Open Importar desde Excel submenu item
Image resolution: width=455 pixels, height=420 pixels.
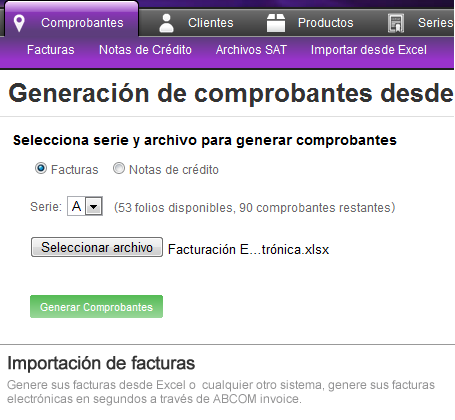point(369,50)
